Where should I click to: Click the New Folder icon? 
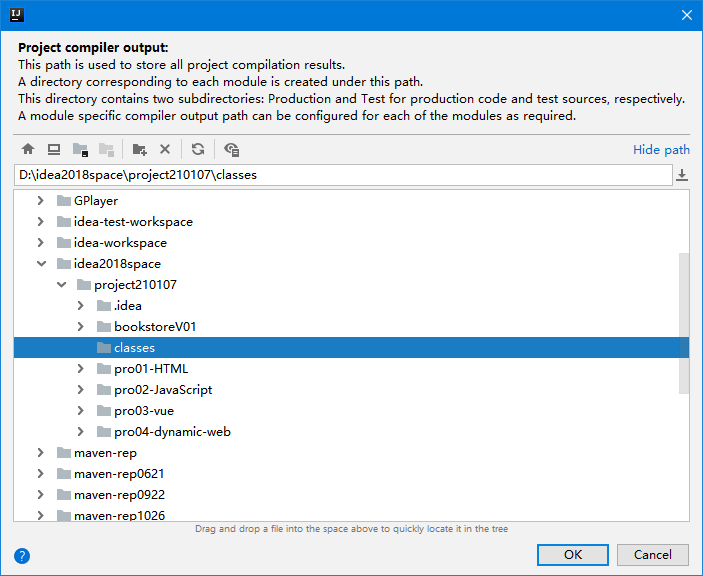tap(139, 149)
